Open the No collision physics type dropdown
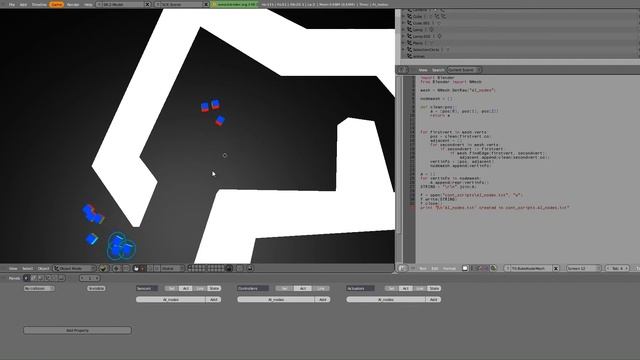The width and height of the screenshot is (640, 360). tap(39, 289)
